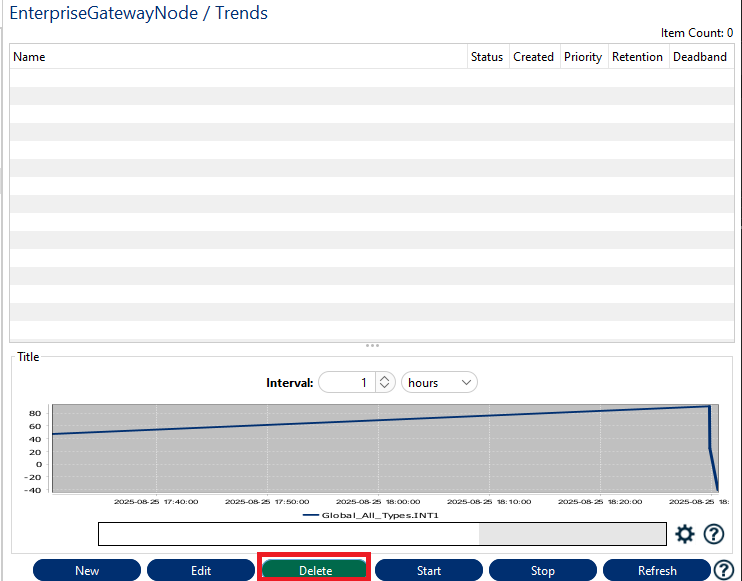Click the Interval spinner arrows
The image size is (742, 581).
[x=386, y=382]
